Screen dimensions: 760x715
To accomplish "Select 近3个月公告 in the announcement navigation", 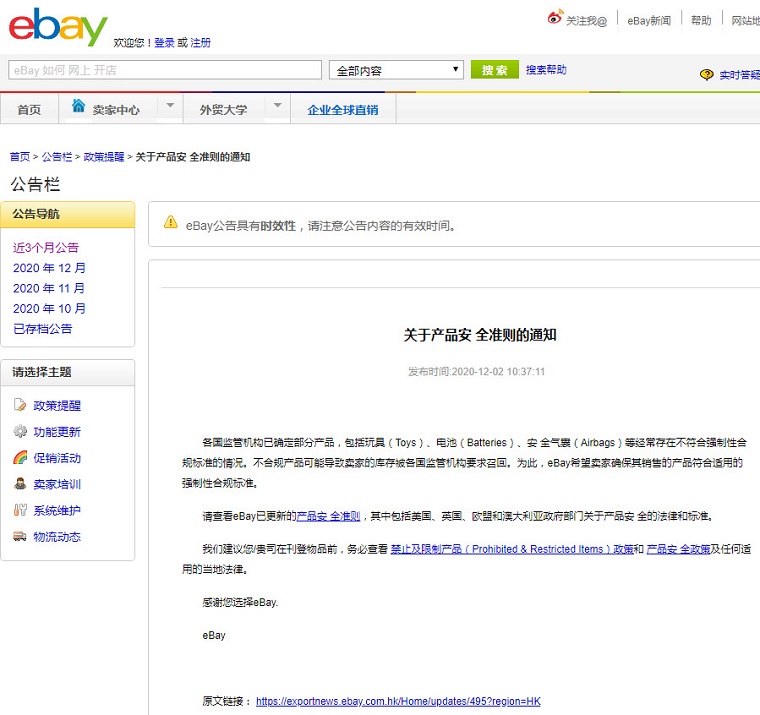I will (46, 247).
